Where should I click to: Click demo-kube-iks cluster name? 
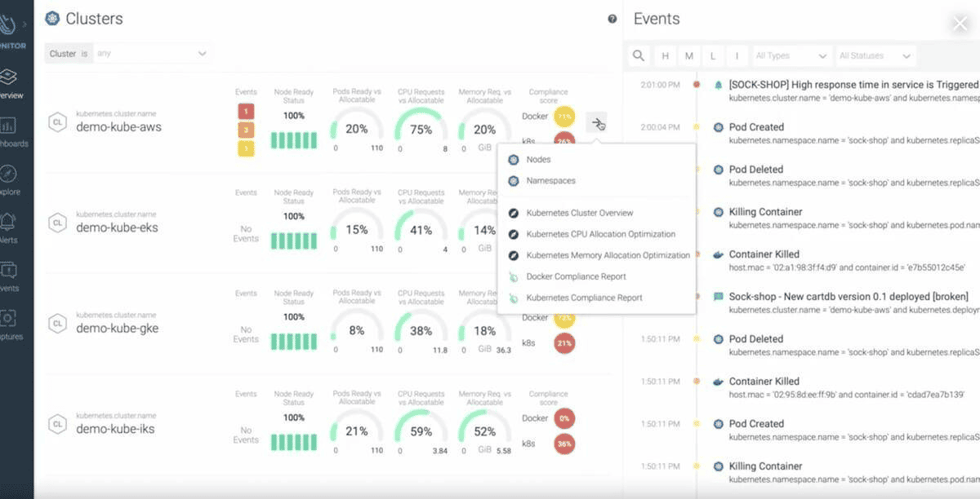[115, 429]
